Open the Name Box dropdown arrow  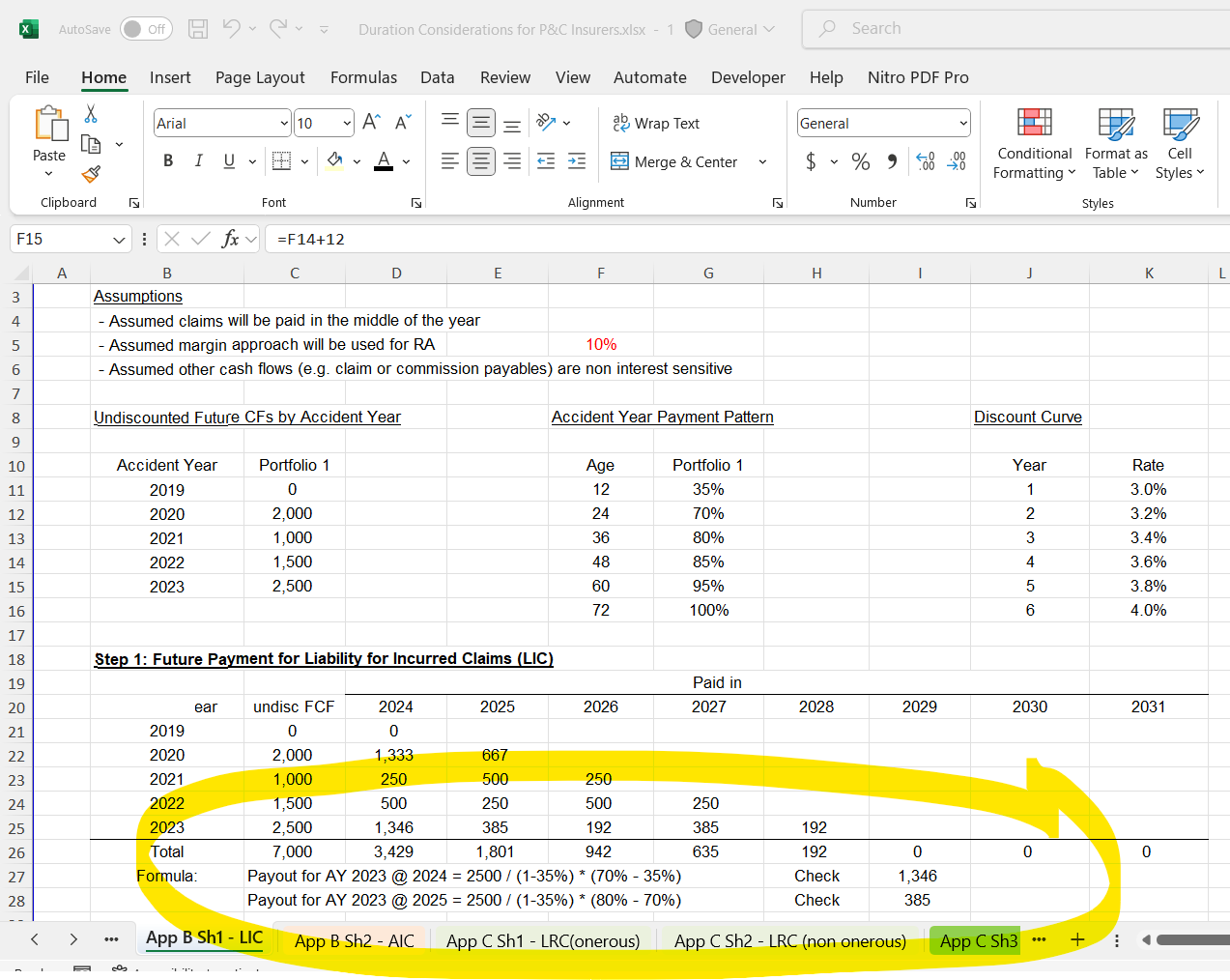[119, 240]
